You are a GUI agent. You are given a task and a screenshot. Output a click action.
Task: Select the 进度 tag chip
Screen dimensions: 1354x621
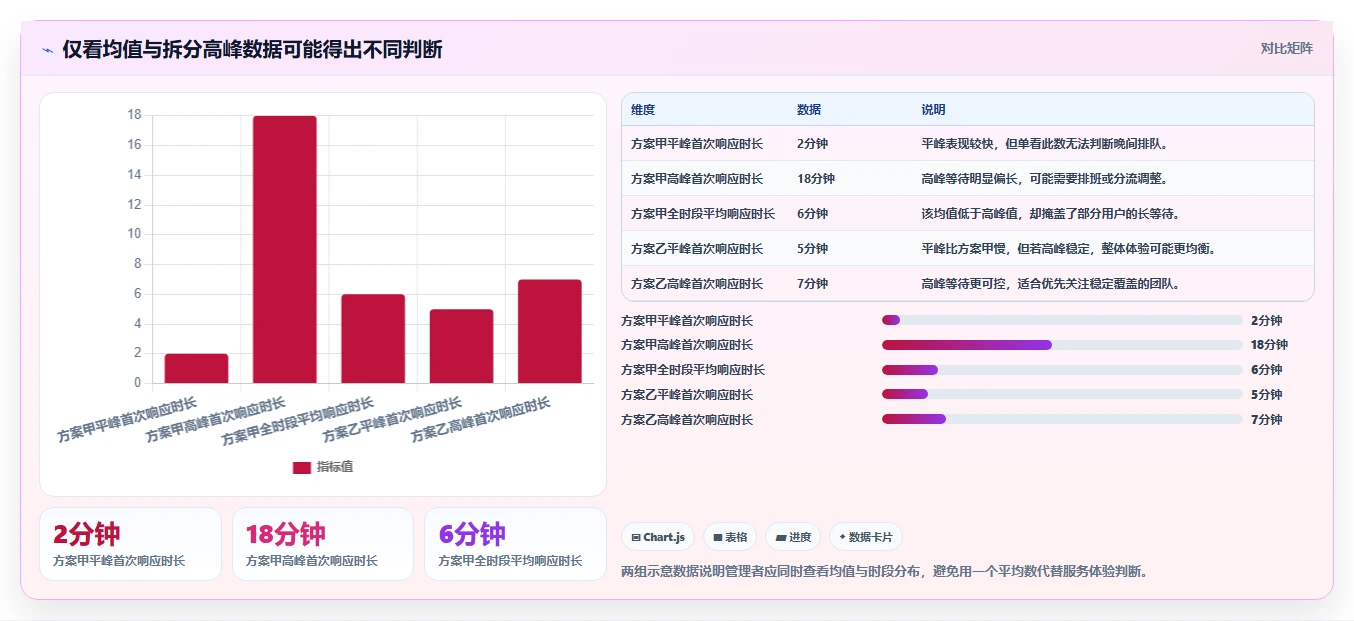[x=793, y=537]
